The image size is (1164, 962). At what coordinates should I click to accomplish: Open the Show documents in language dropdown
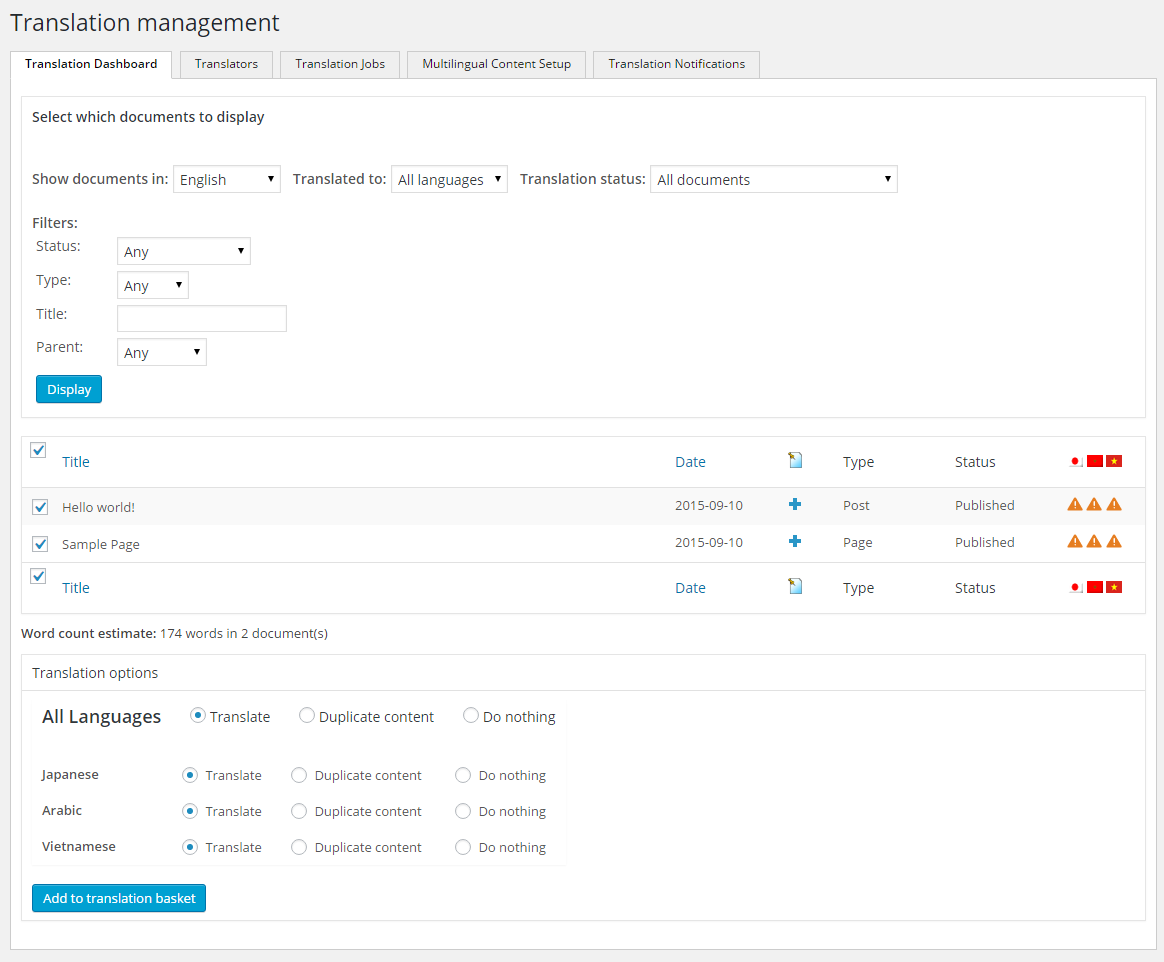(x=227, y=179)
